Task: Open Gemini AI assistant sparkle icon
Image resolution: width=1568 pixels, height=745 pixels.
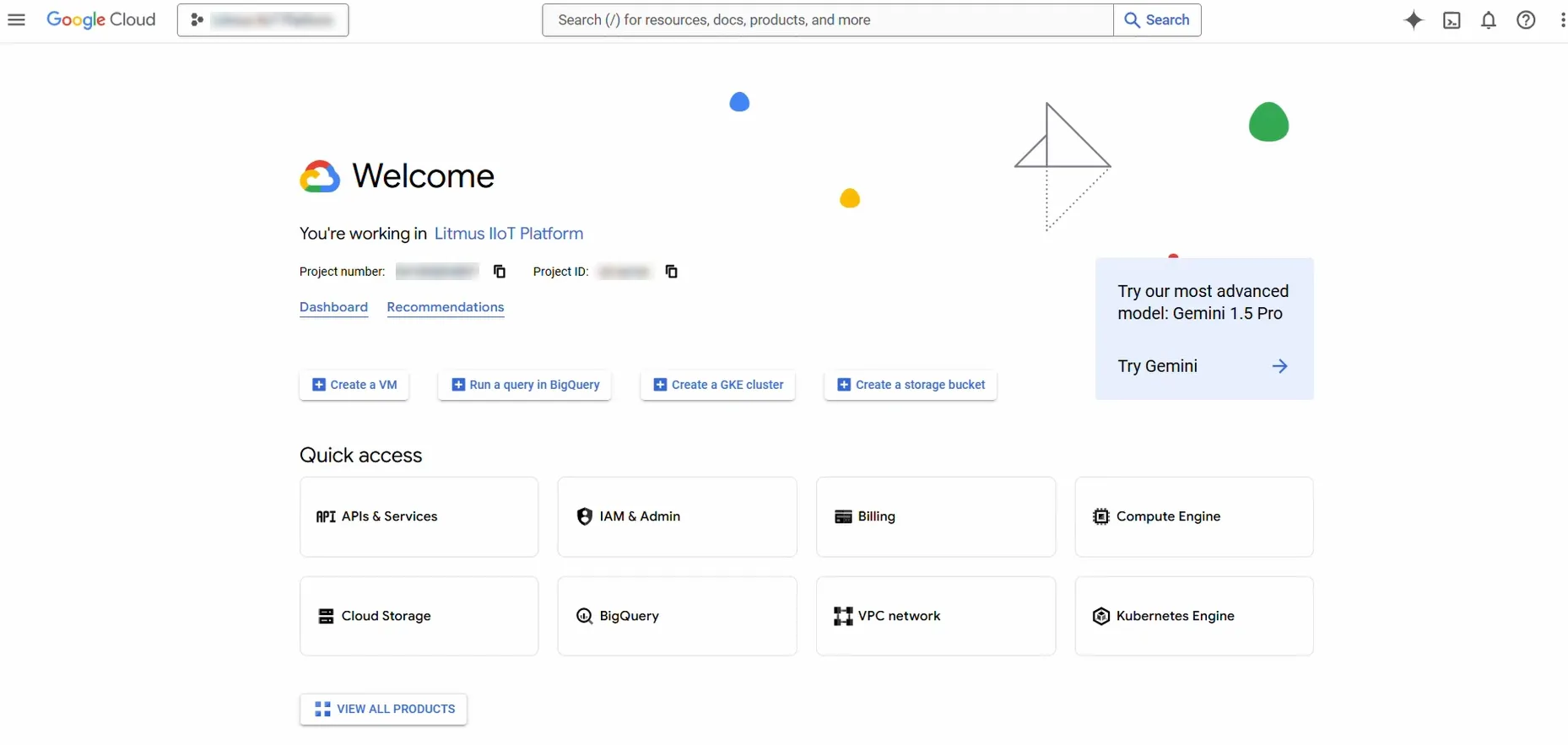Action: point(1414,20)
